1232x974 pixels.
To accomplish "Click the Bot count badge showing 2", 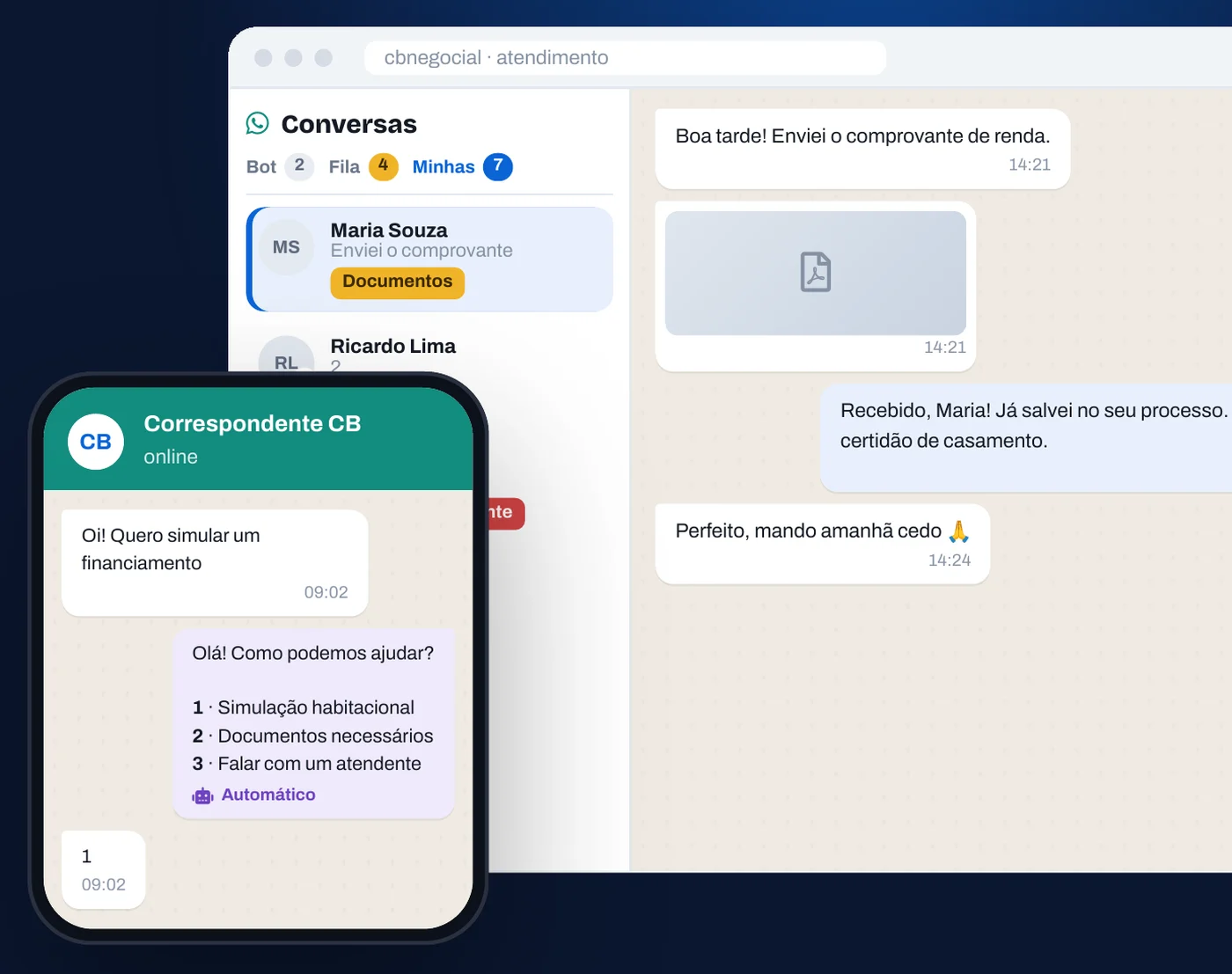I will 299,166.
